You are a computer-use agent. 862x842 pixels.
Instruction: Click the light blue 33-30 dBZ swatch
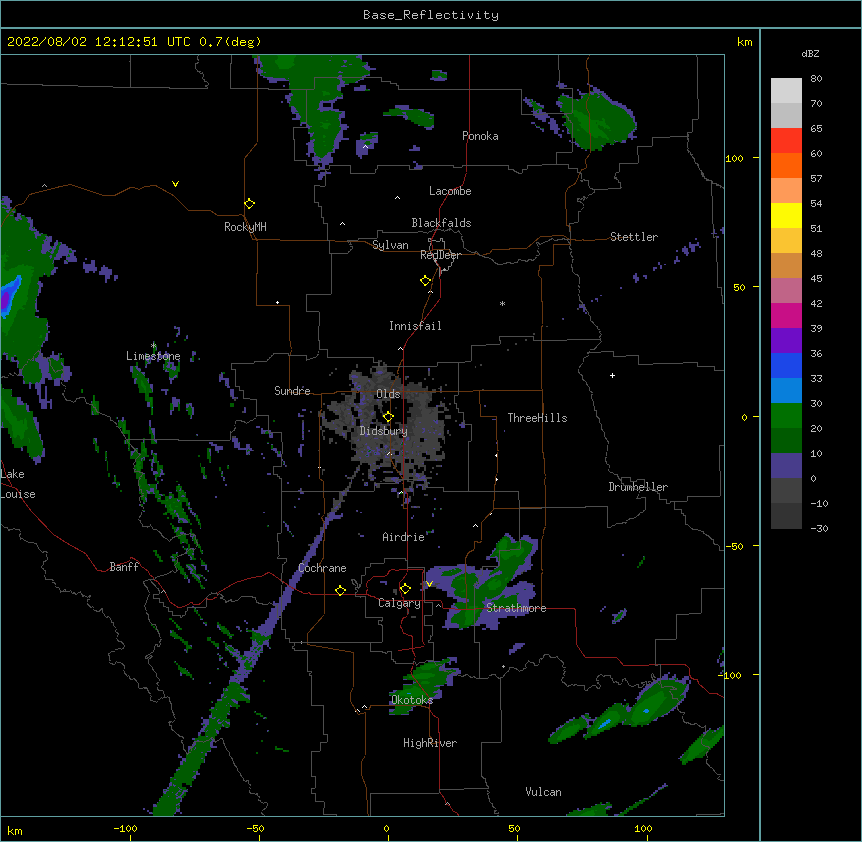pyautogui.click(x=786, y=391)
